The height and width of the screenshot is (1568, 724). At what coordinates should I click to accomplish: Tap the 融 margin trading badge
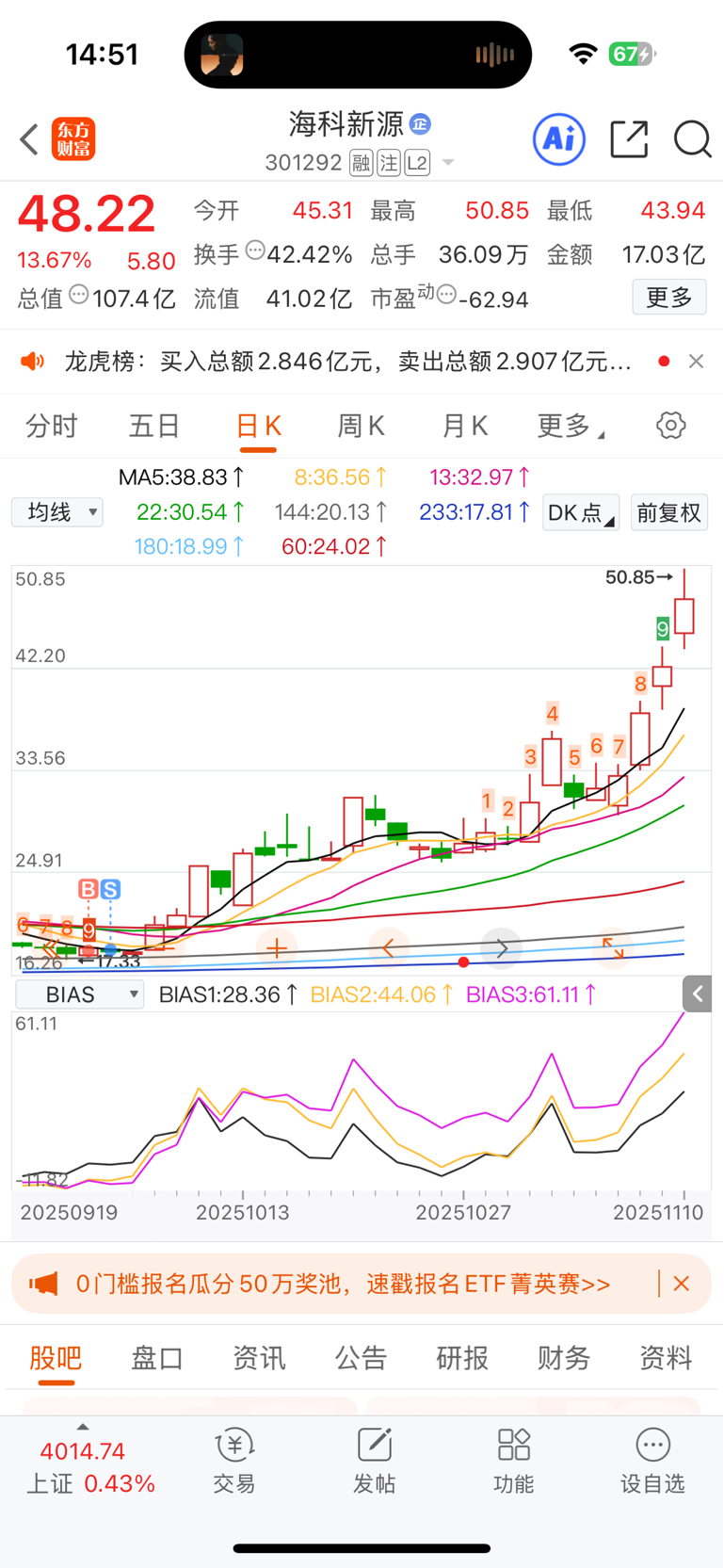(362, 163)
